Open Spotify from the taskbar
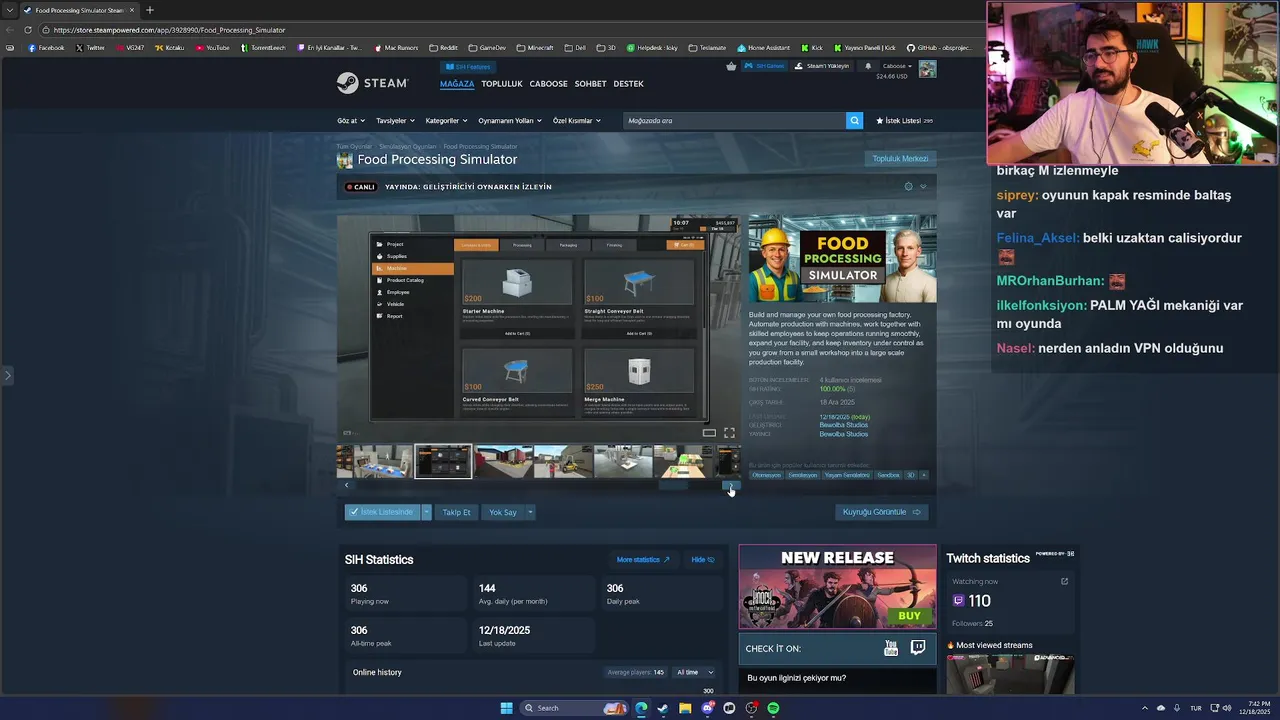This screenshot has width=1280, height=720. click(773, 708)
